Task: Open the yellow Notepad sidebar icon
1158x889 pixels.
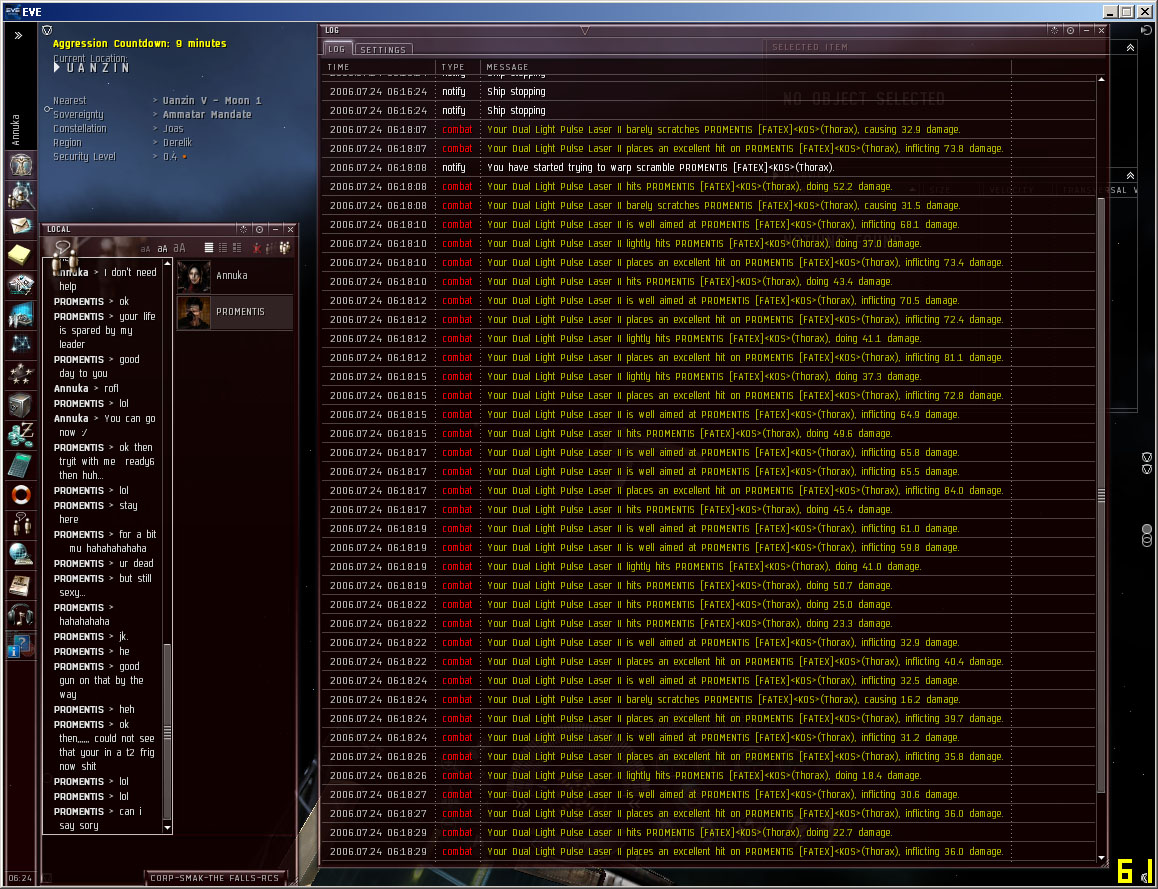Action: (19, 254)
